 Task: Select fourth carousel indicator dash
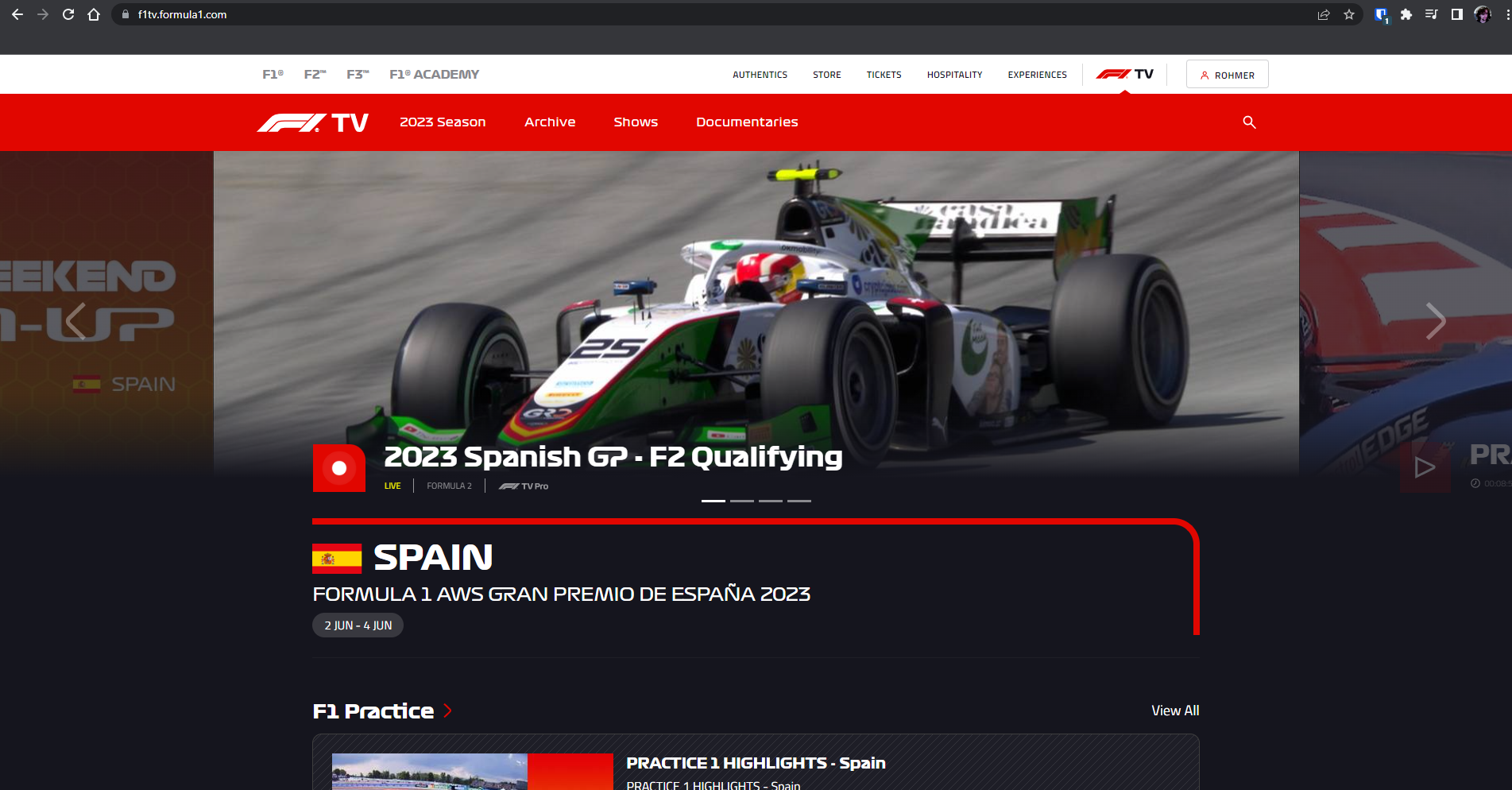(x=799, y=501)
